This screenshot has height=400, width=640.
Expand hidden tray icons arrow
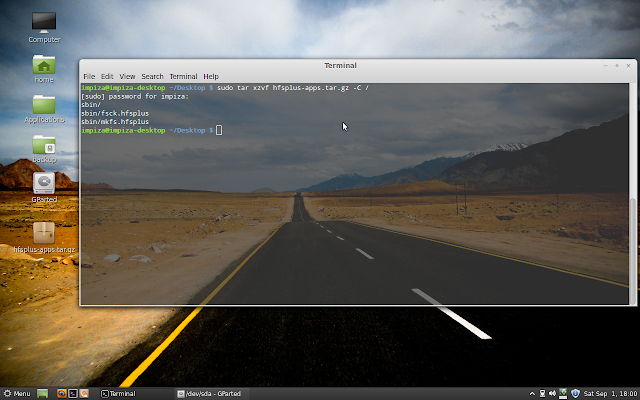click(x=532, y=393)
